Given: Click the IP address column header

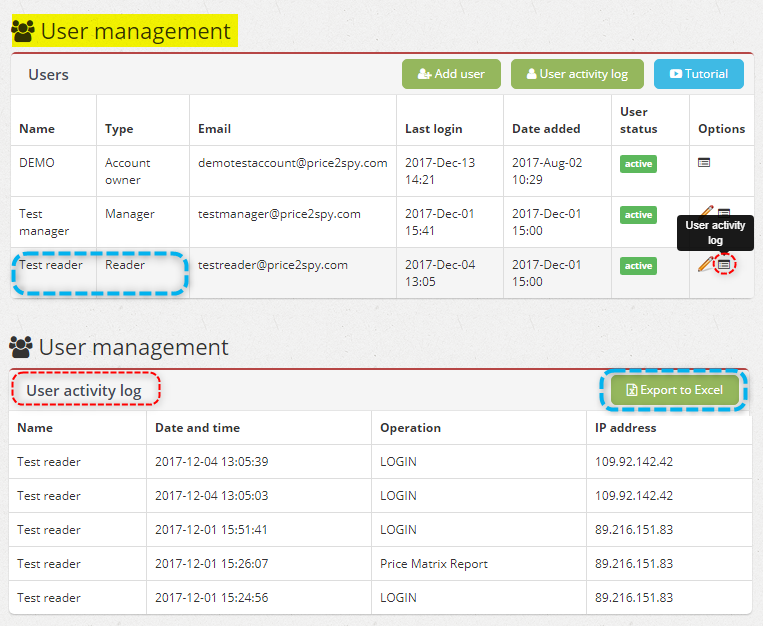Looking at the screenshot, I should 625,428.
